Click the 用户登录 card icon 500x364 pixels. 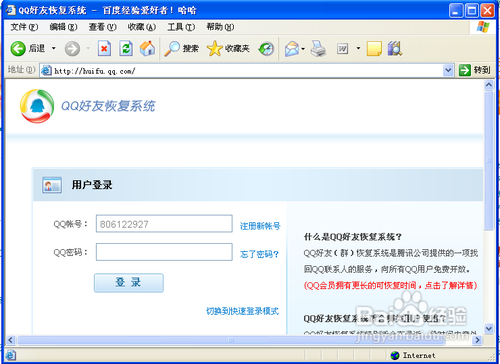52,185
